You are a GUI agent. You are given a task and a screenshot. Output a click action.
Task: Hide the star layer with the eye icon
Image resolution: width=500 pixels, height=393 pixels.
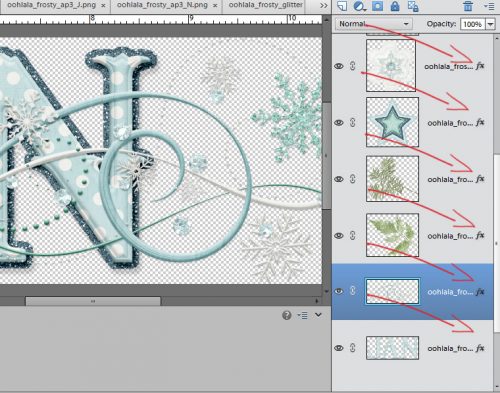pos(339,123)
